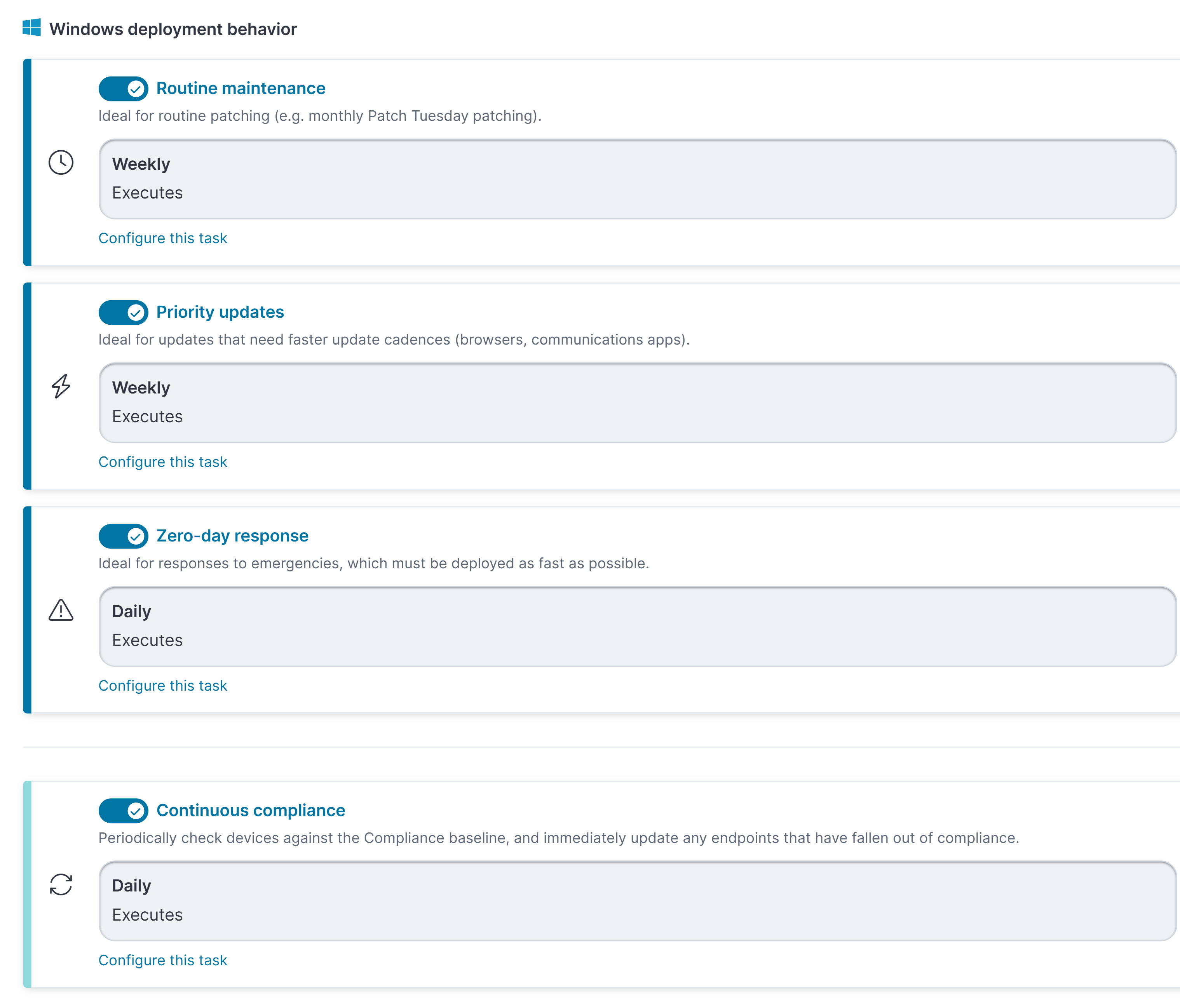This screenshot has height=1008, width=1180.
Task: Click the Zero-day response heading text
Action: tap(232, 535)
